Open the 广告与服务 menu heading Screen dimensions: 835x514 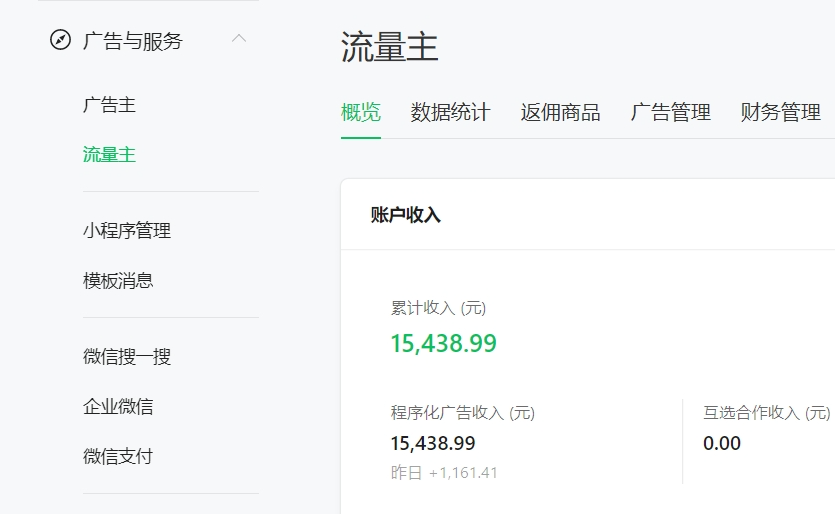pyautogui.click(x=133, y=41)
